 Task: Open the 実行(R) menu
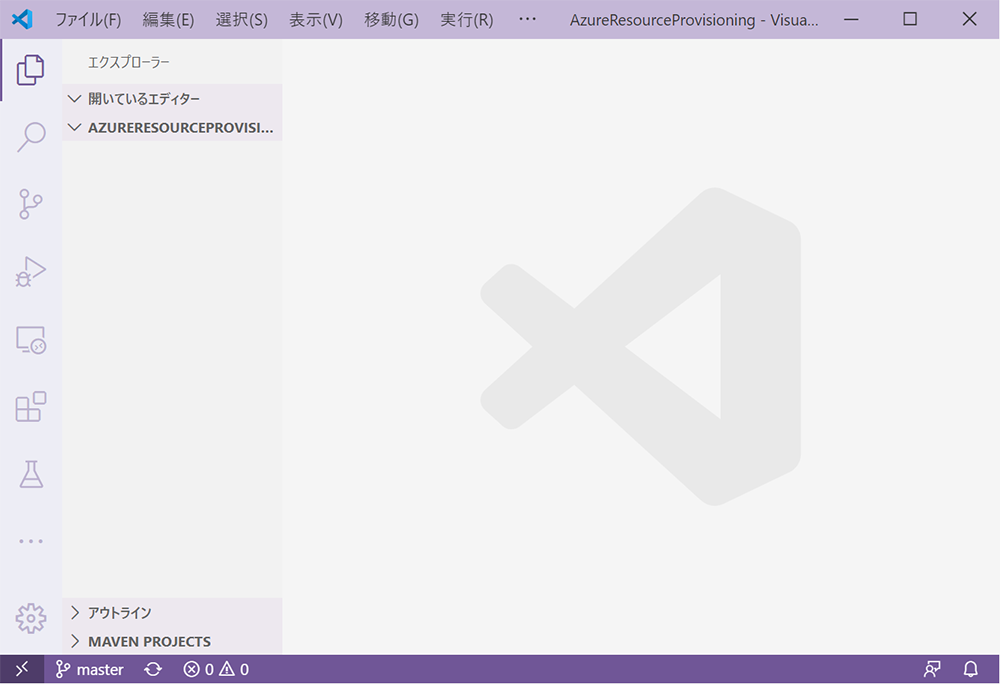[x=466, y=20]
